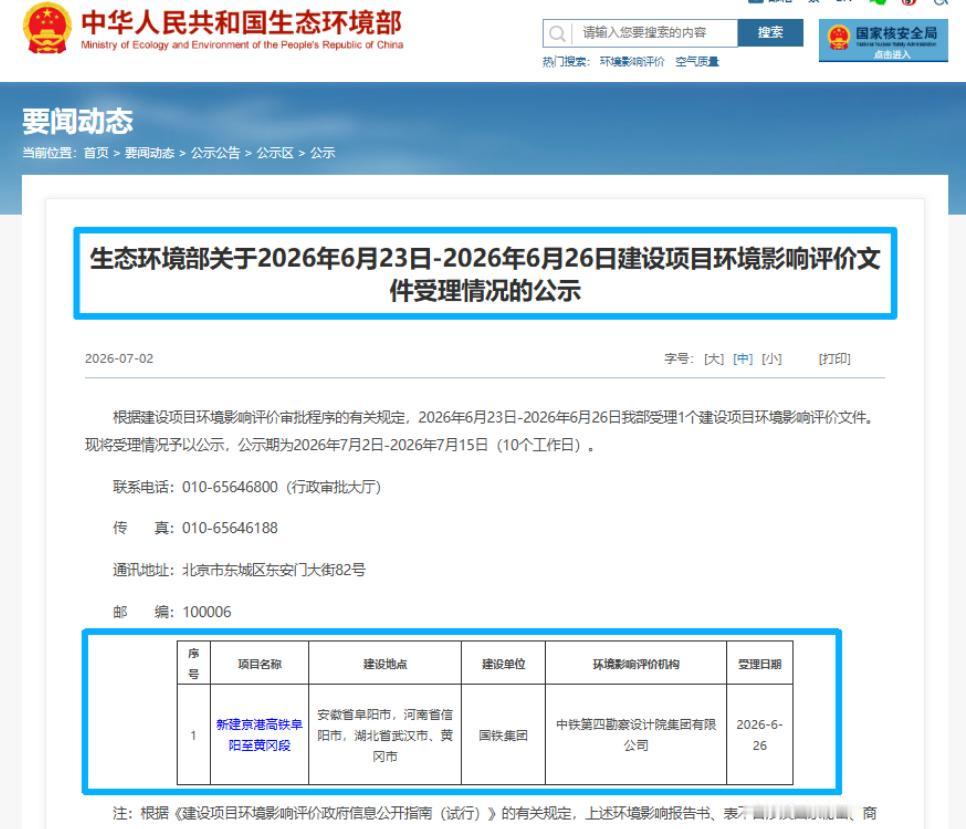This screenshot has height=829, width=966.
Task: Open project link 新建京港高铁阜阳至黄冈段
Action: [x=259, y=735]
